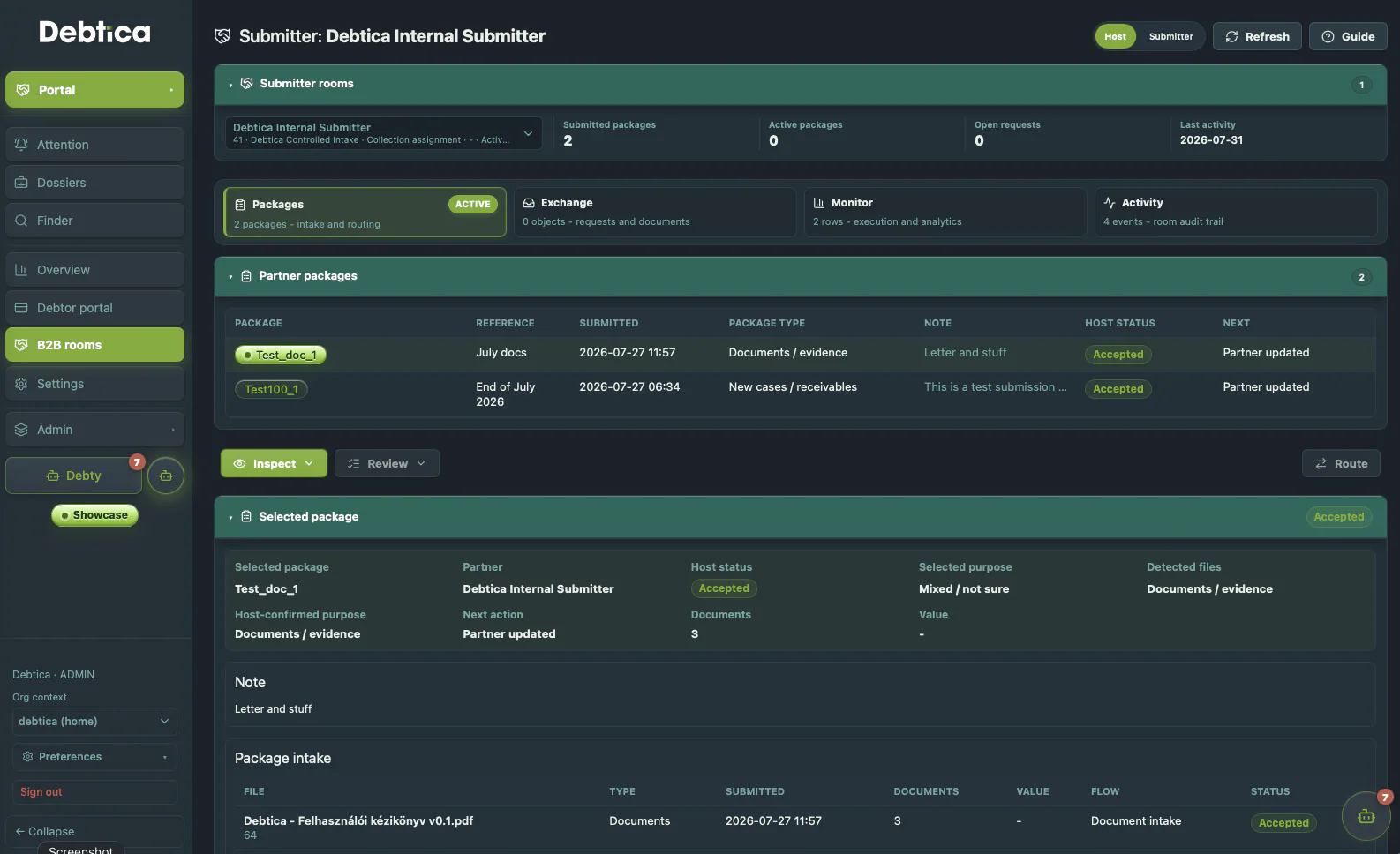Expand the Preferences menu
The width and height of the screenshot is (1400, 854).
click(94, 757)
